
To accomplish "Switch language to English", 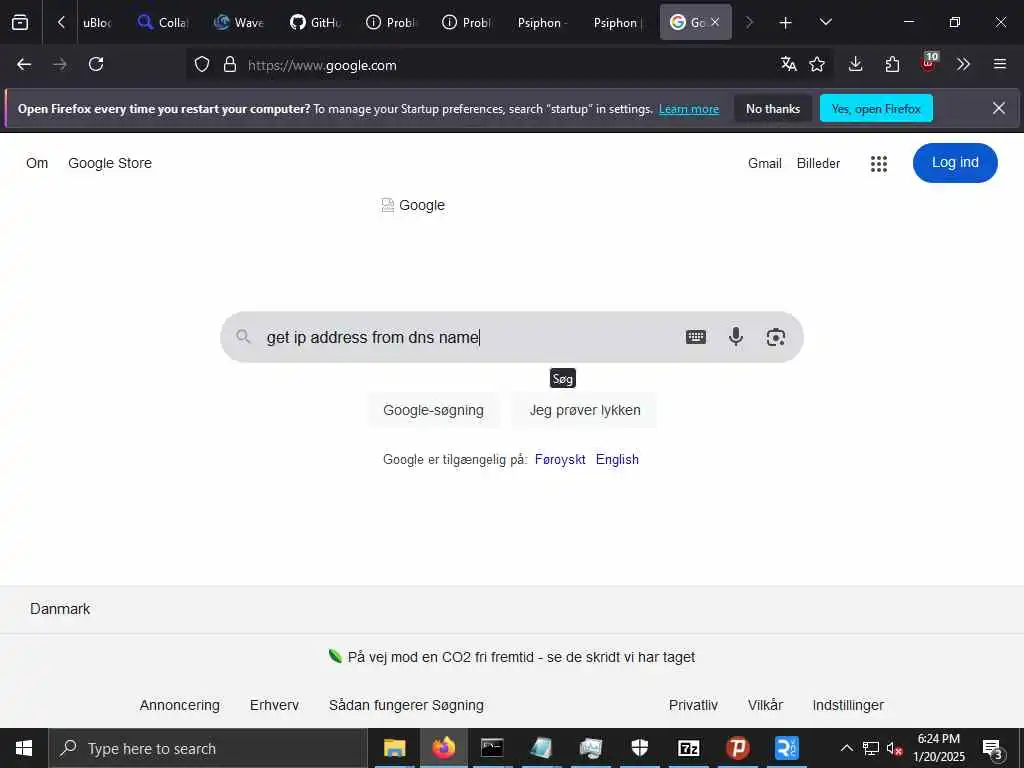I will point(617,460).
